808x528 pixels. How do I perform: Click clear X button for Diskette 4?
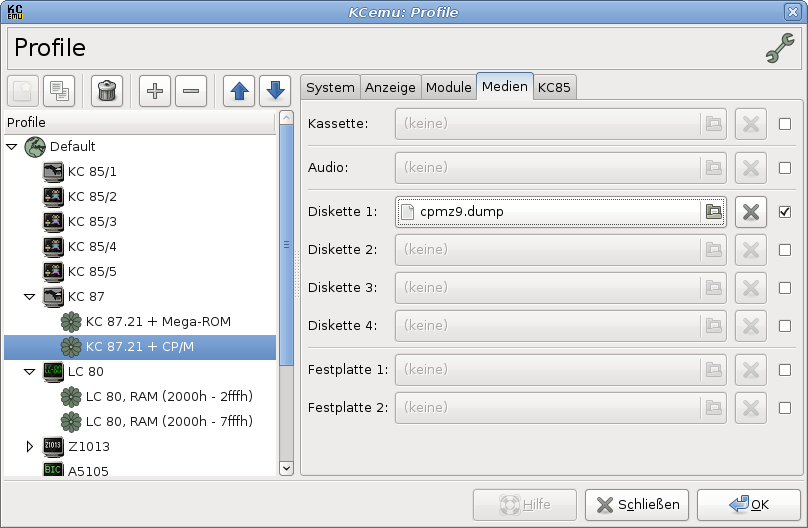[x=751, y=326]
